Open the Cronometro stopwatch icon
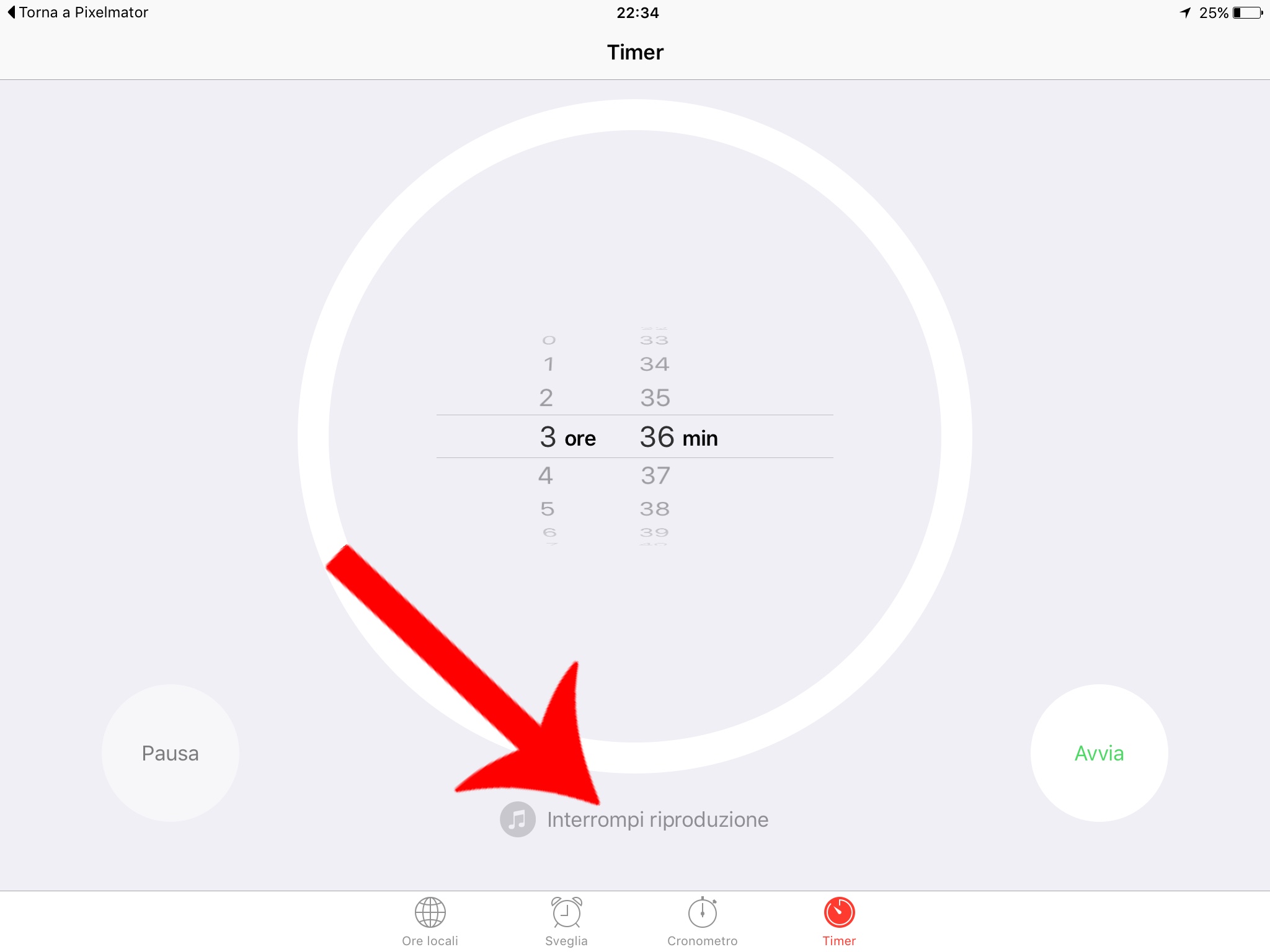Image resolution: width=1270 pixels, height=952 pixels. point(703,912)
